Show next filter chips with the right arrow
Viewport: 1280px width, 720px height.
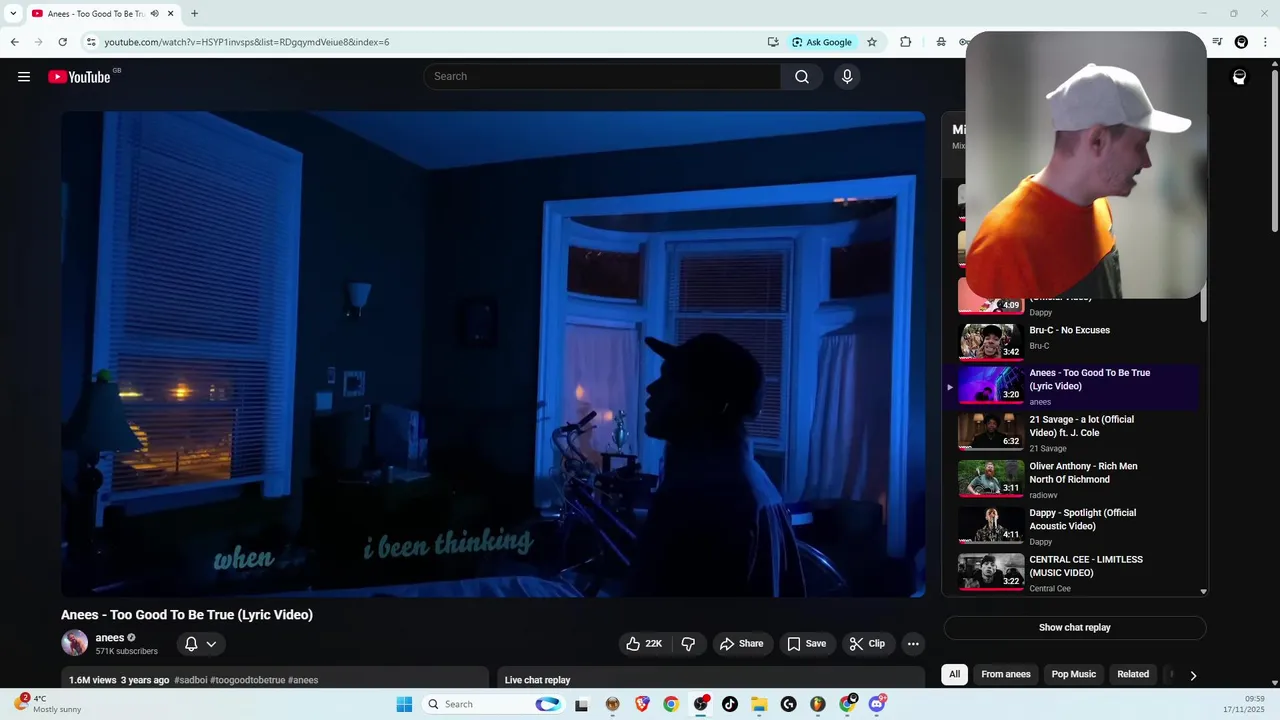(x=1193, y=675)
